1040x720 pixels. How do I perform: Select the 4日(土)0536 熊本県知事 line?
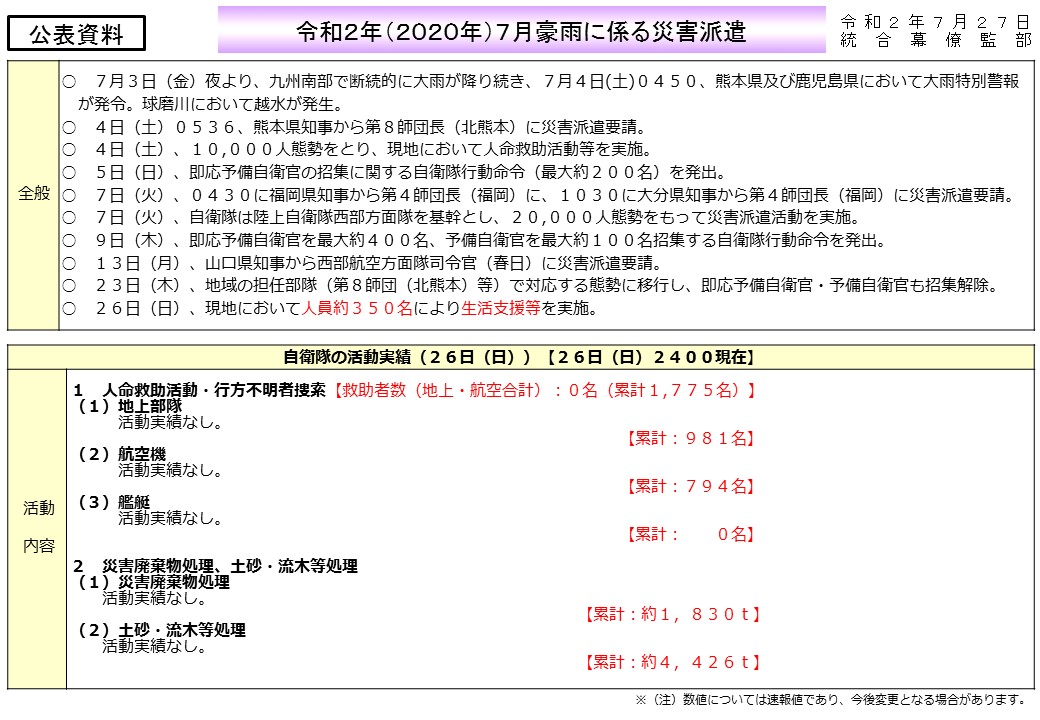pyautogui.click(x=354, y=127)
